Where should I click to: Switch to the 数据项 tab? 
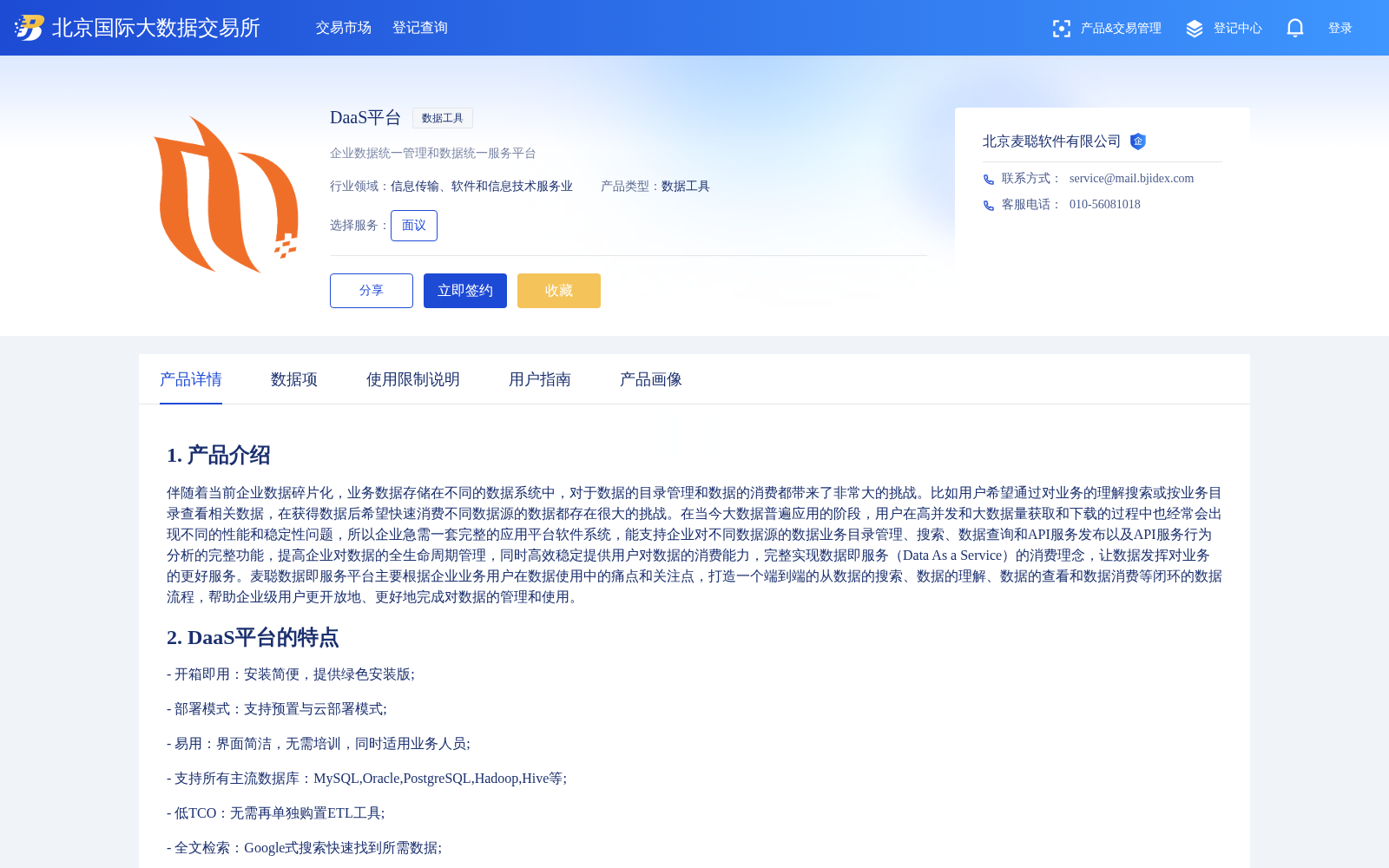tap(294, 379)
